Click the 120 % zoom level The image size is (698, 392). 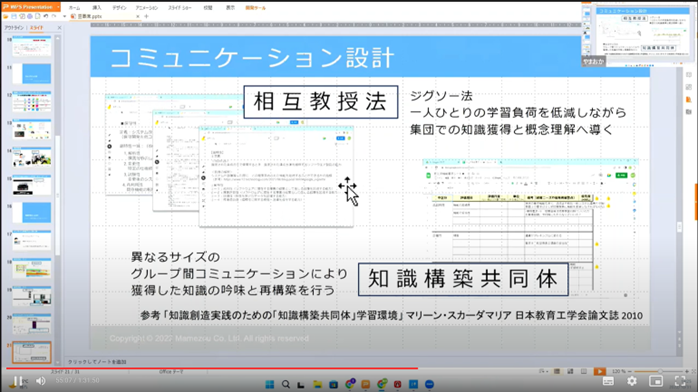[618, 372]
